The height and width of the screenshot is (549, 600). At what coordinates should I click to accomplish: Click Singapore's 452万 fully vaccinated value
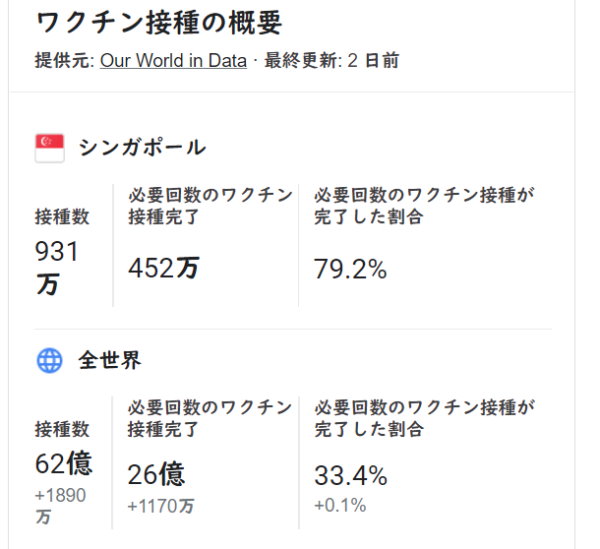click(x=163, y=269)
